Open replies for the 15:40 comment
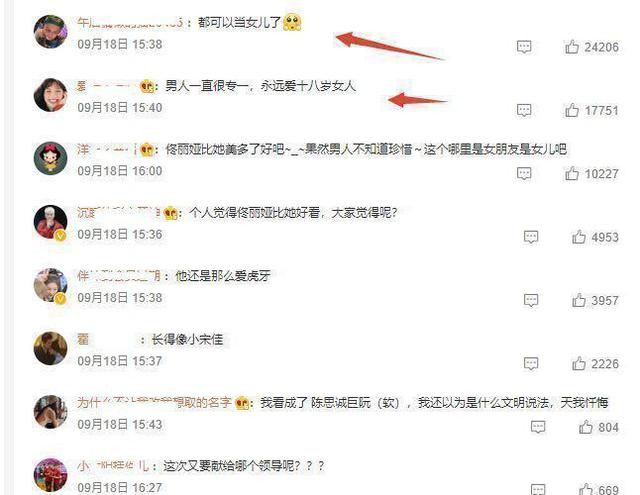 point(524,110)
